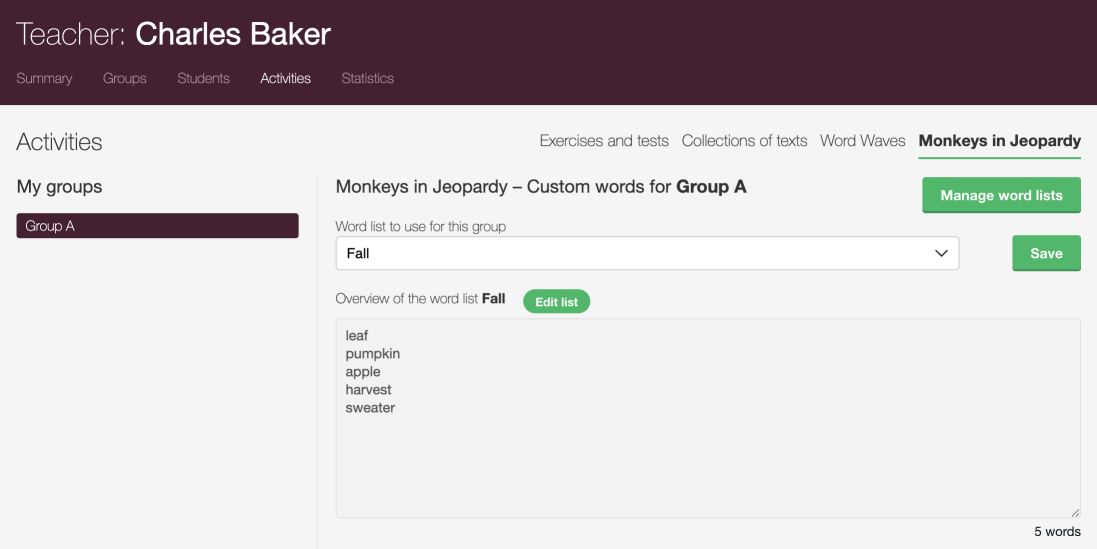Click the Manage word lists button
Screen dimensions: 1097x549
pyautogui.click(x=1001, y=195)
